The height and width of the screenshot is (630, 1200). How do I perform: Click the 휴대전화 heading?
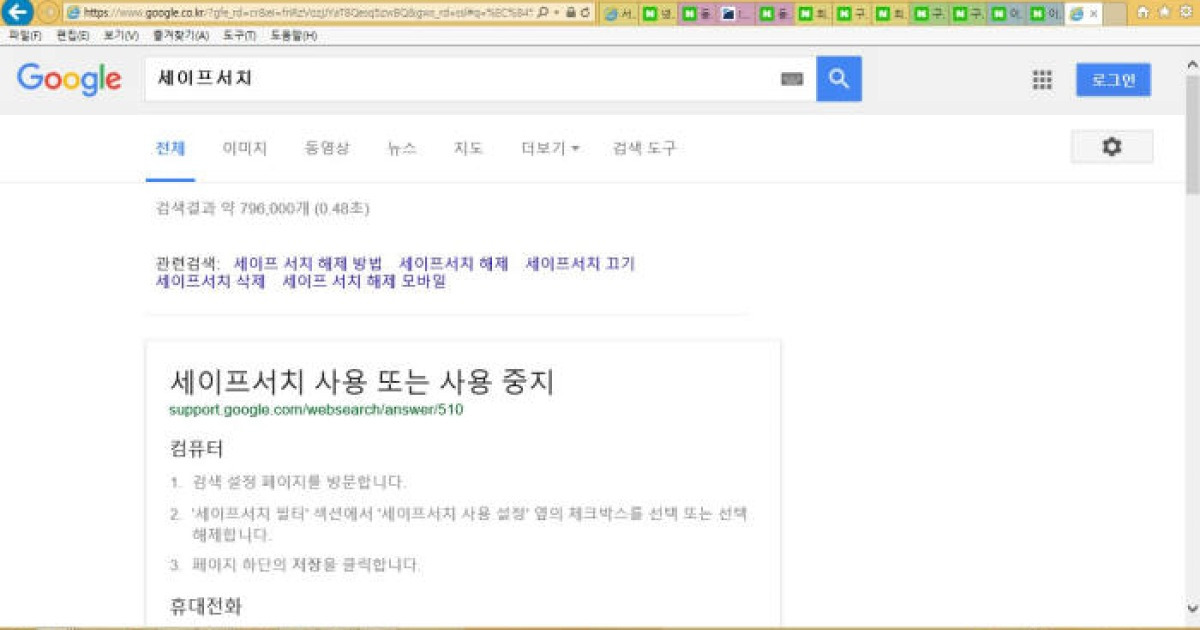[x=206, y=606]
